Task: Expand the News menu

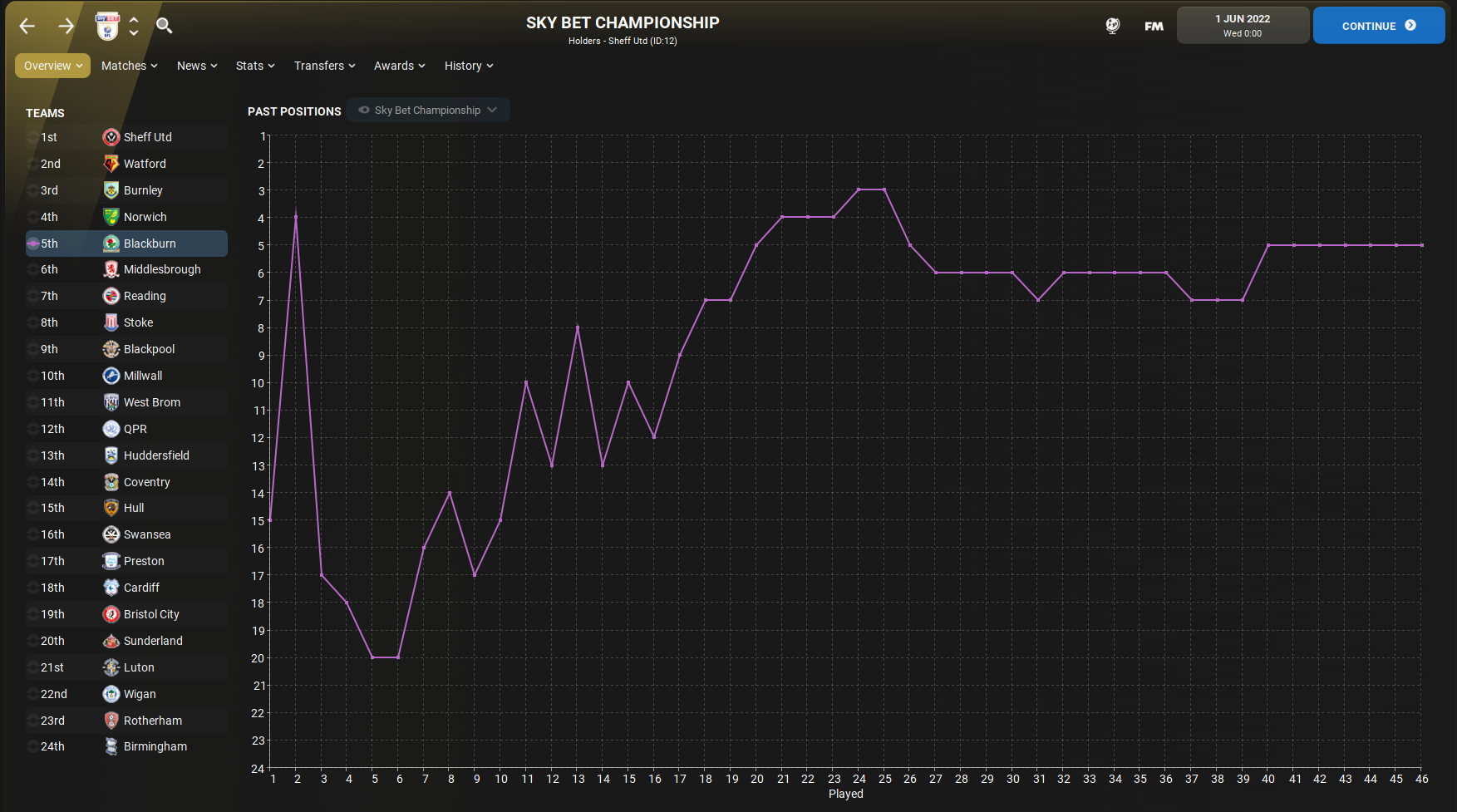Action: point(197,66)
